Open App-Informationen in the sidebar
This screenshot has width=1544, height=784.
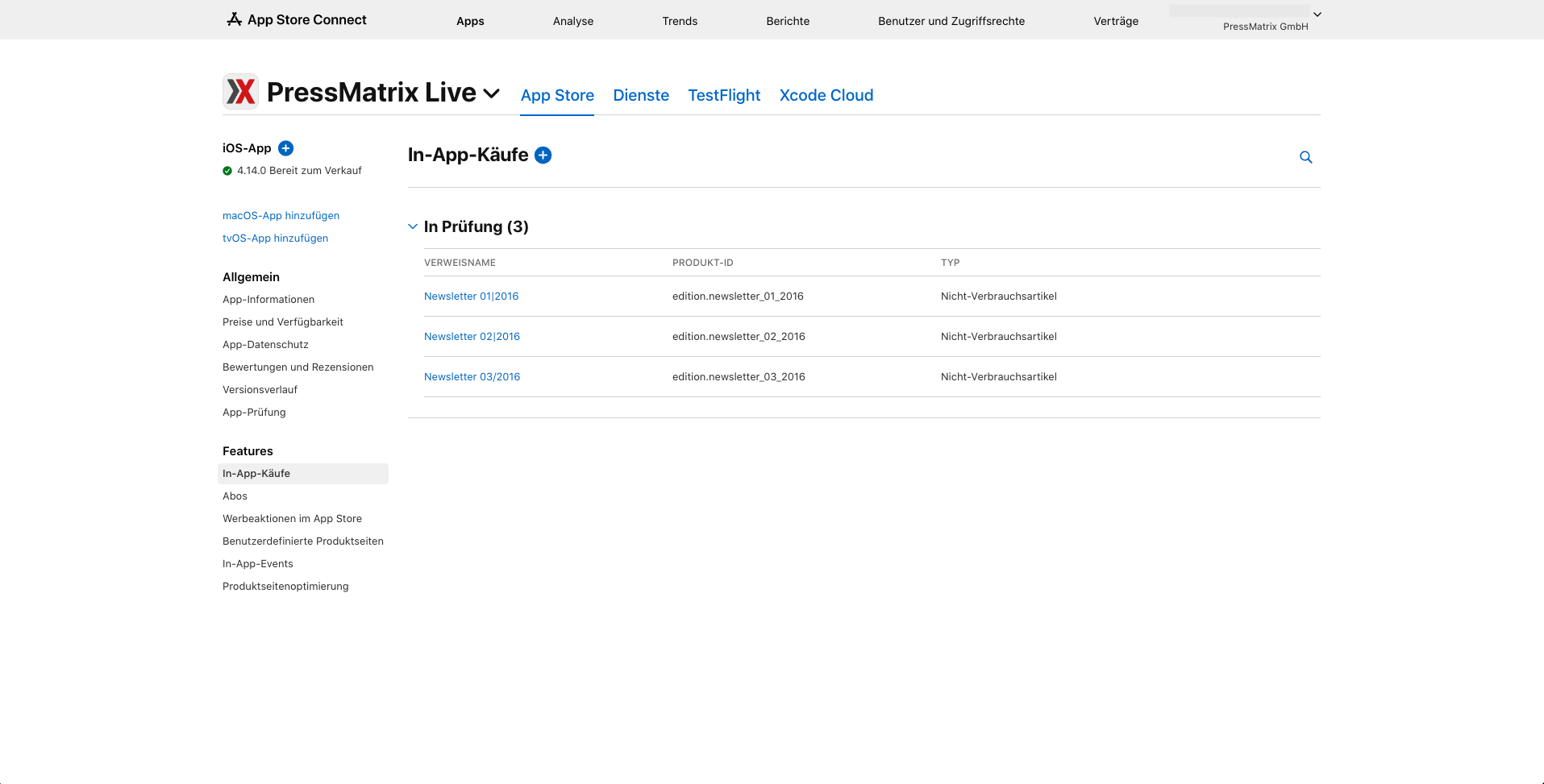point(268,300)
